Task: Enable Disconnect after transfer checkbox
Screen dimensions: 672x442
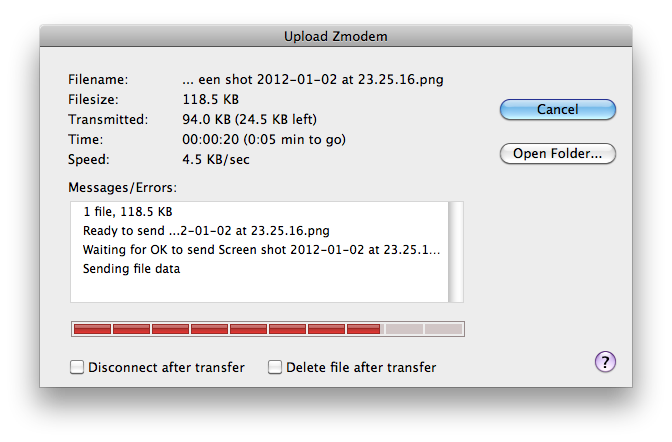Action: point(77,367)
